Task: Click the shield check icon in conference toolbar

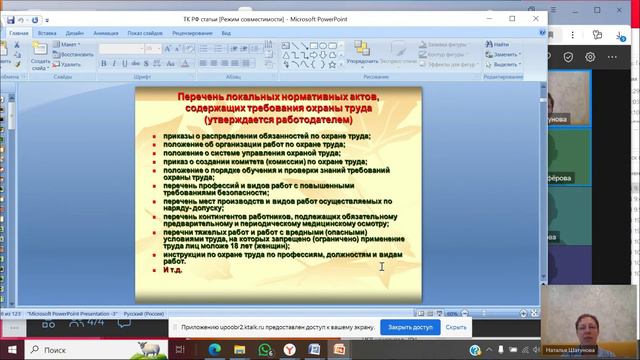Action: (x=568, y=57)
